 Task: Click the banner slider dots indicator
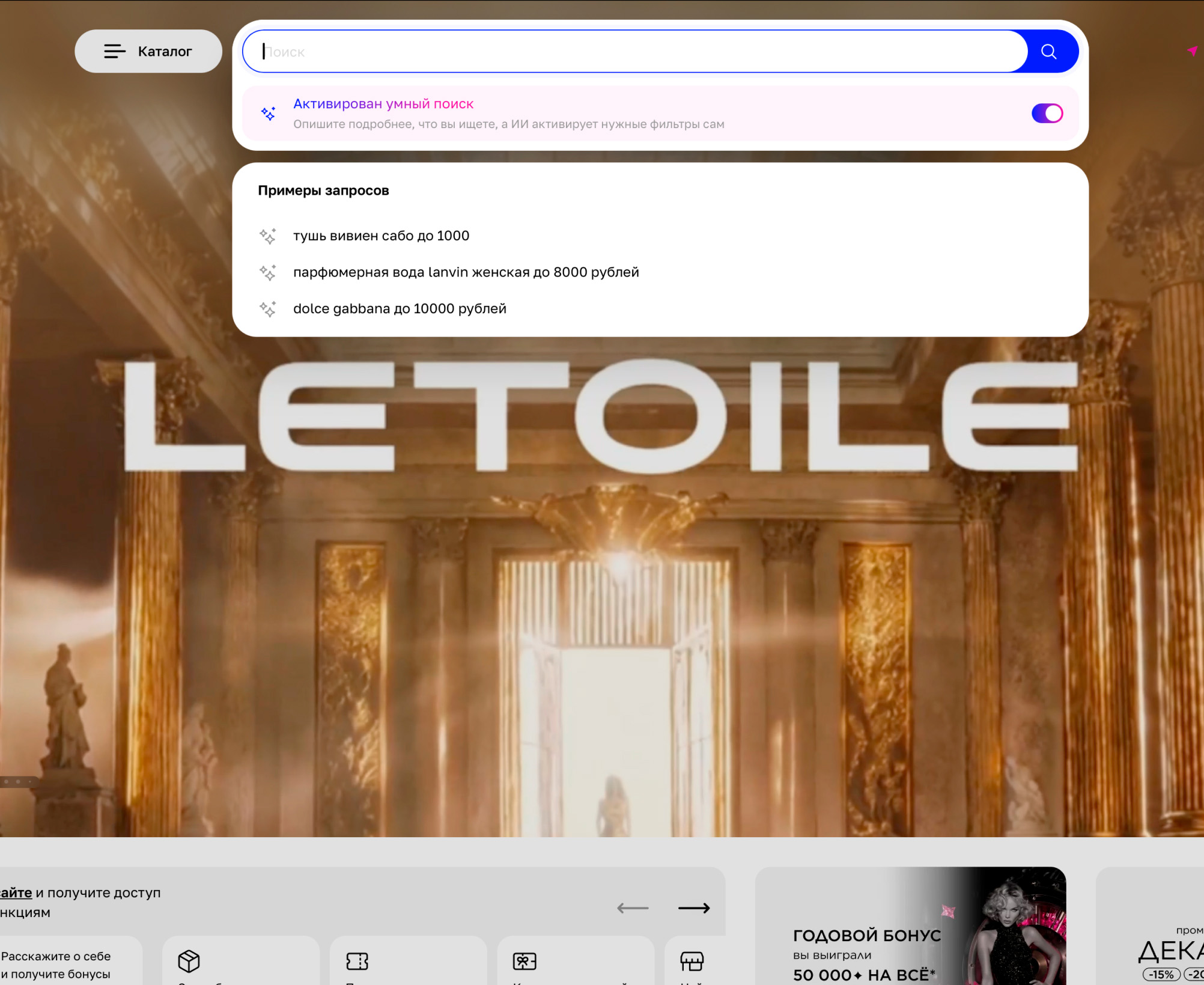18,781
